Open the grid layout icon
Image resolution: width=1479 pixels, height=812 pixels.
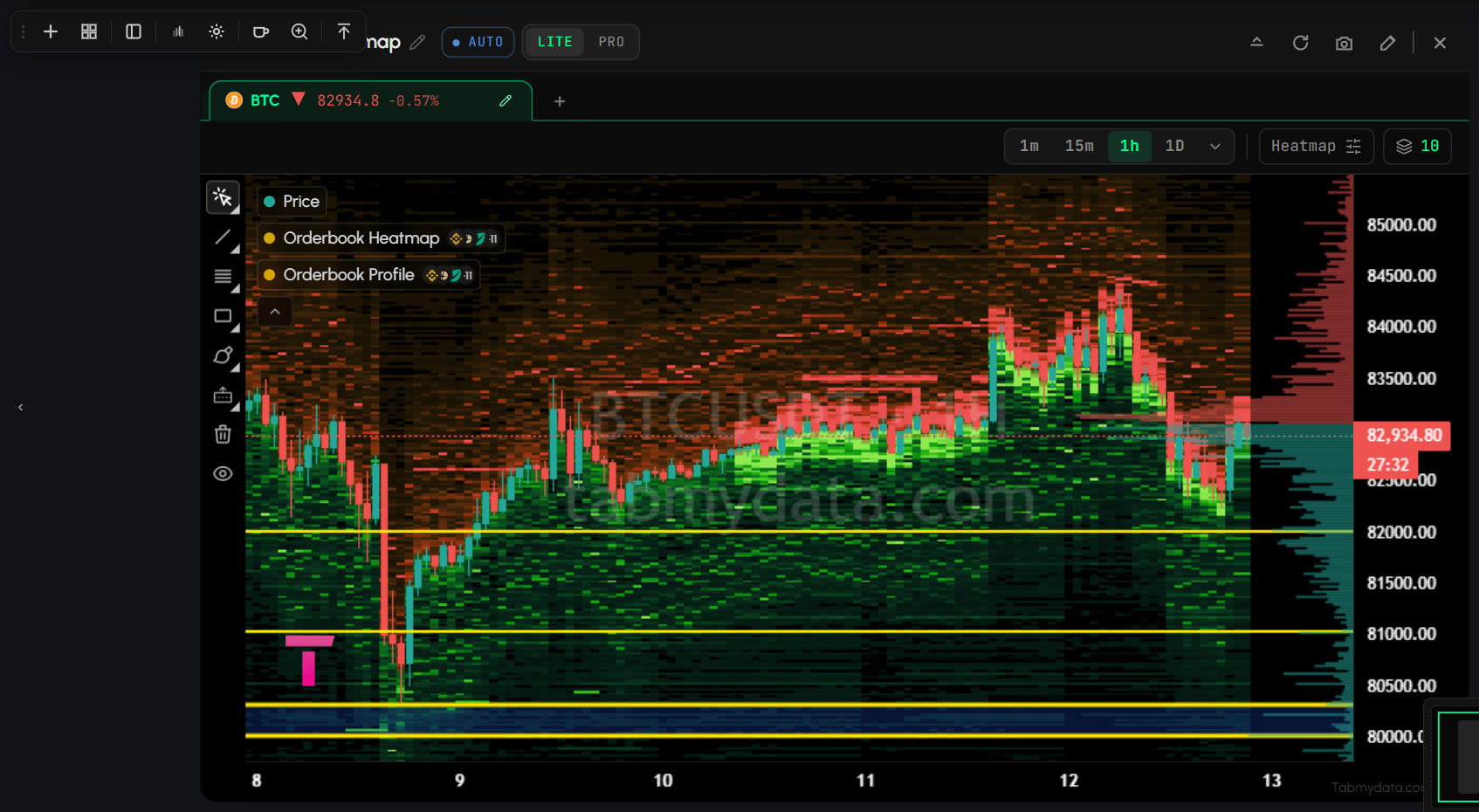89,31
